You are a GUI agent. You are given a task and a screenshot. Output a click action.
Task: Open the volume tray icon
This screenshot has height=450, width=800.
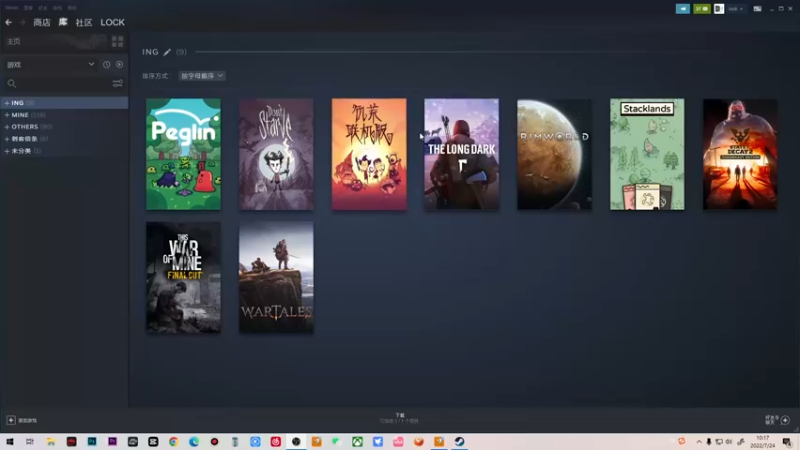pos(729,442)
